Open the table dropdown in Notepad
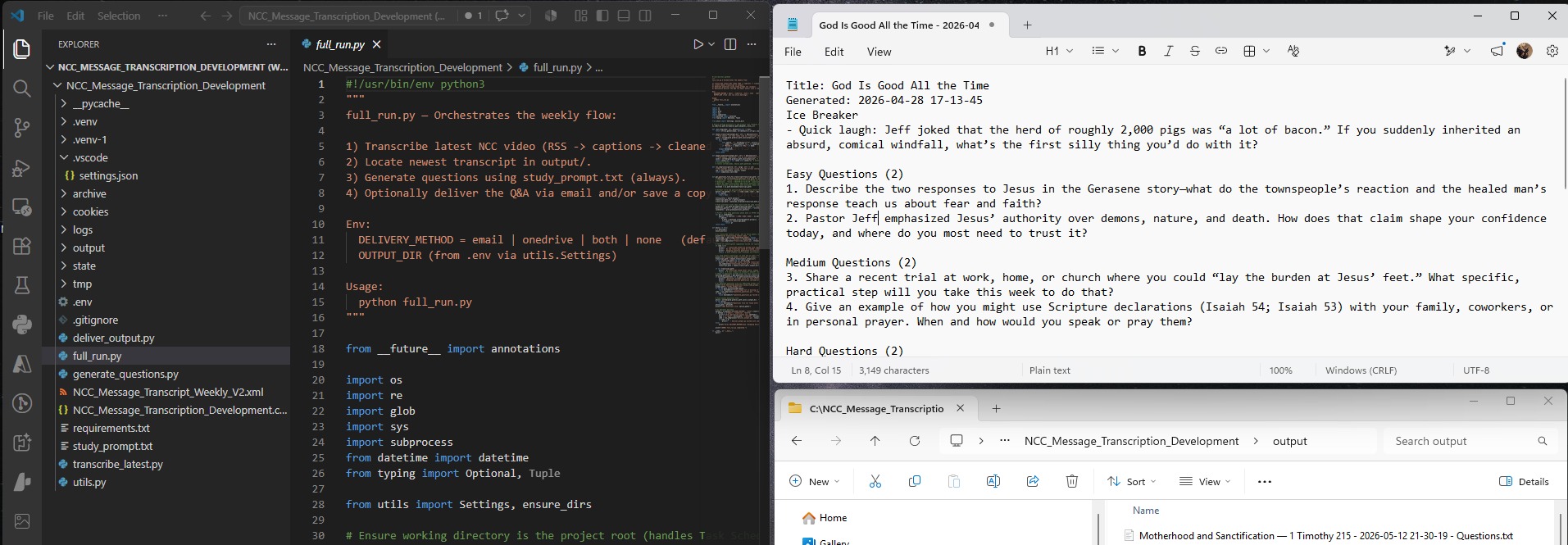 coord(1256,51)
